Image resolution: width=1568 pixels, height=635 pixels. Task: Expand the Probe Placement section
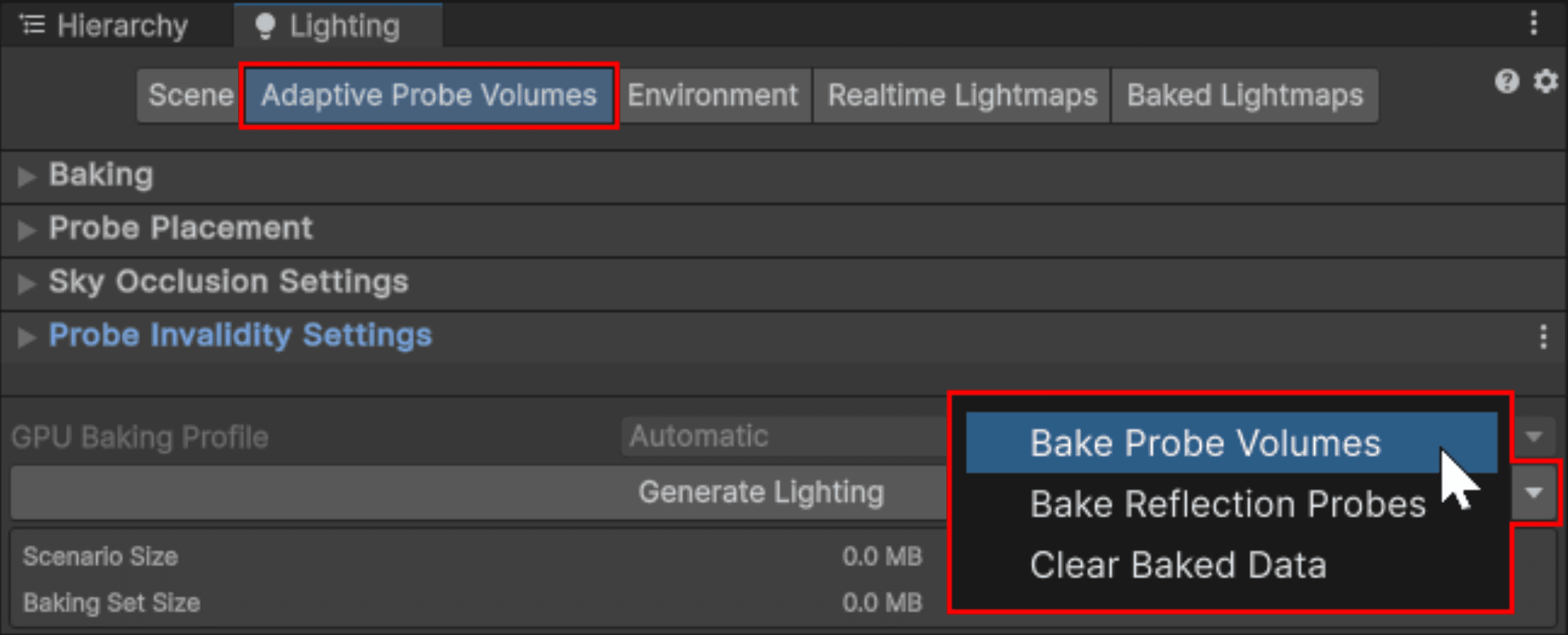click(x=29, y=229)
